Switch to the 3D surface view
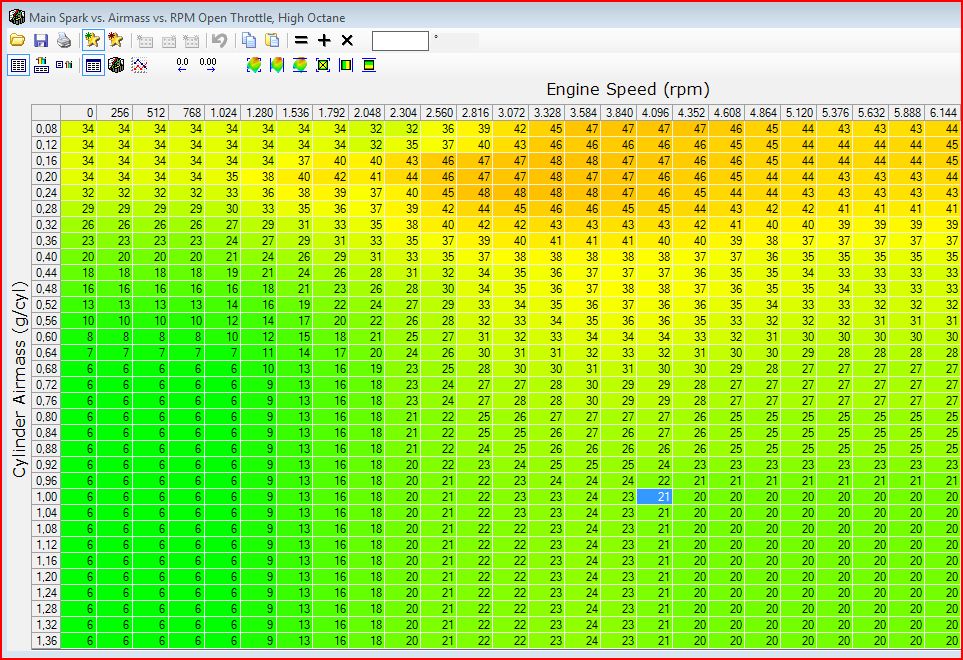Viewport: 963px width, 660px height. point(116,65)
